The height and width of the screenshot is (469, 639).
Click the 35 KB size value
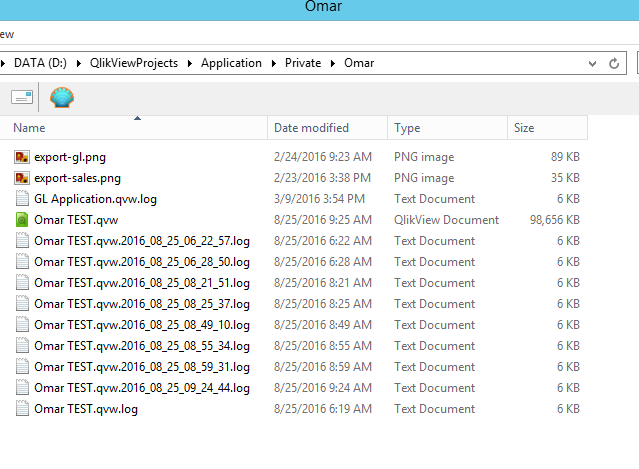click(565, 178)
